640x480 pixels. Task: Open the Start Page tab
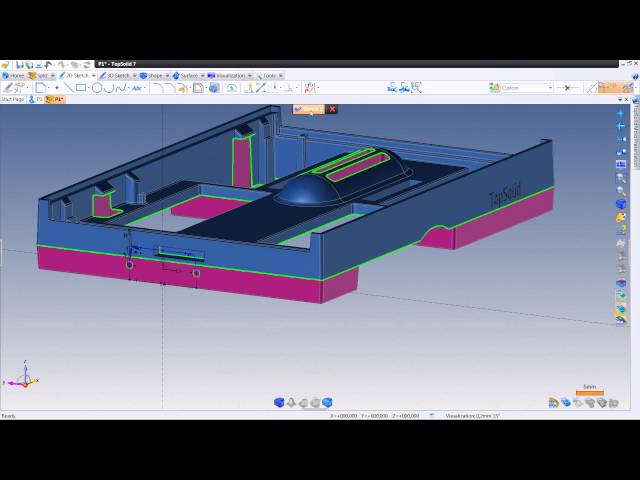(13, 100)
